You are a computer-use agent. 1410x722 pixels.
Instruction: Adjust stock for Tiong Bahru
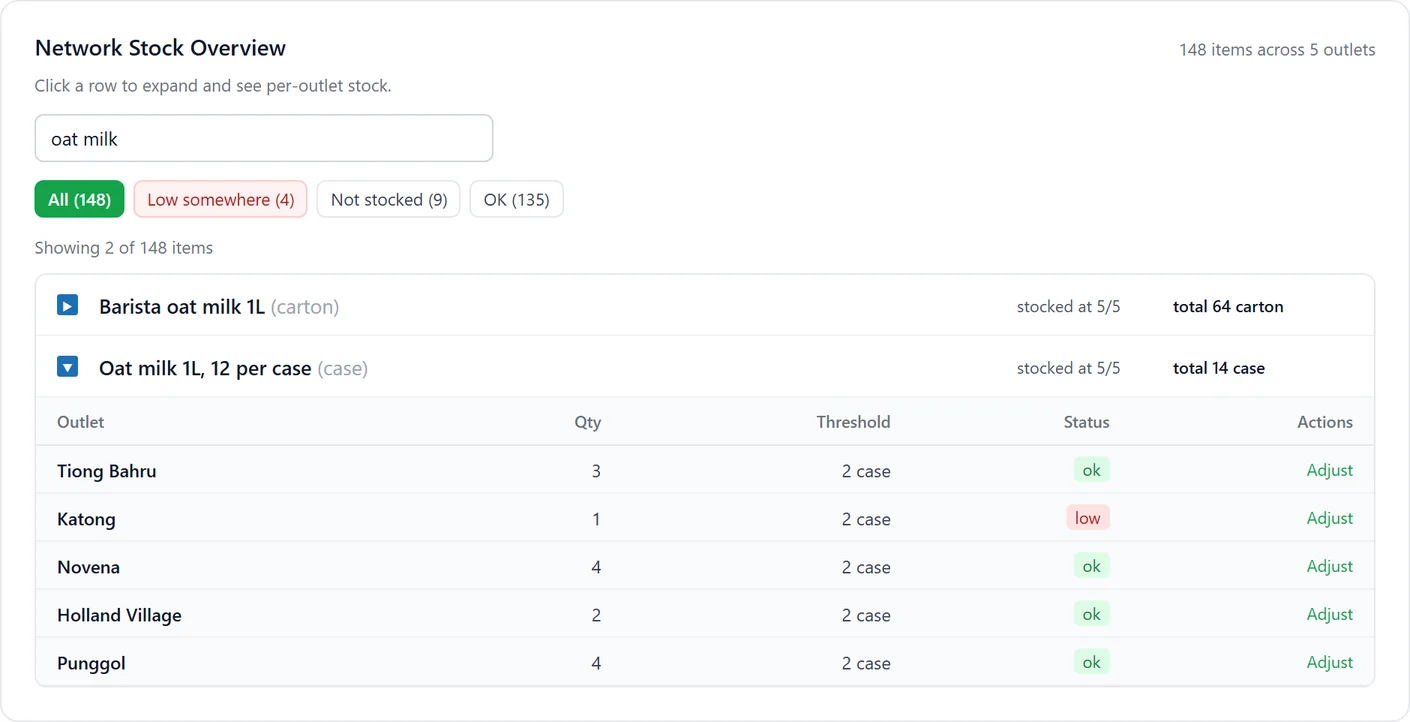click(x=1329, y=470)
